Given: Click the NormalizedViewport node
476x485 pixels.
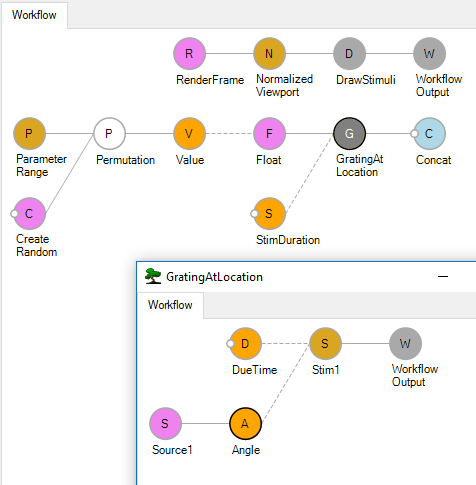Looking at the screenshot, I should click(269, 54).
